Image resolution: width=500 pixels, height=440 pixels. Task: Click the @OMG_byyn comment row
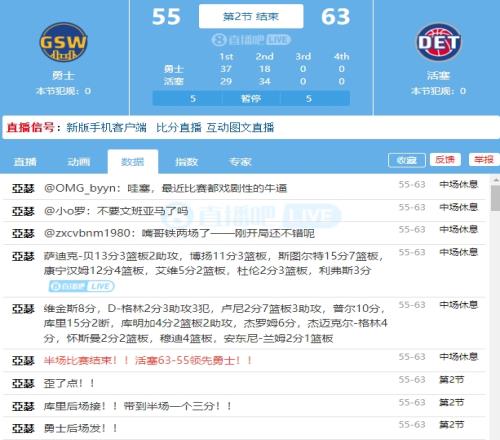point(244,188)
